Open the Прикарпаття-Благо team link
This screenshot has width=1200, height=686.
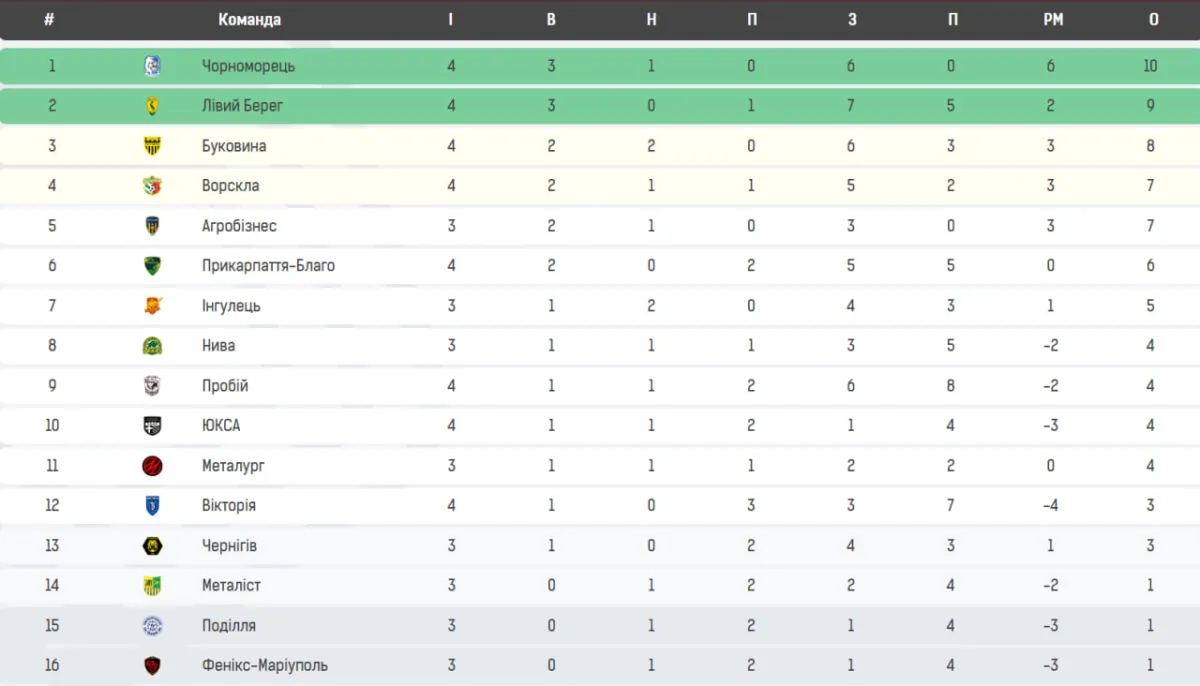(x=268, y=266)
